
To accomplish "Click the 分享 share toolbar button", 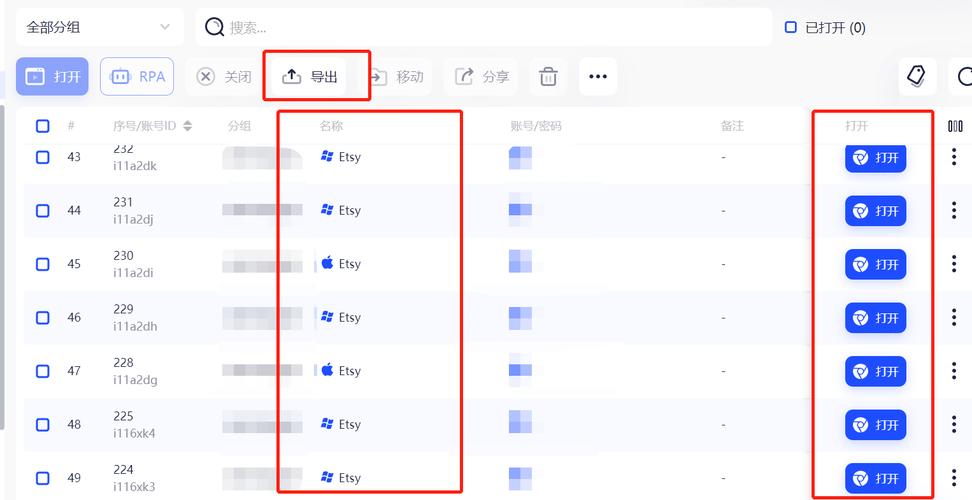I will click(482, 77).
